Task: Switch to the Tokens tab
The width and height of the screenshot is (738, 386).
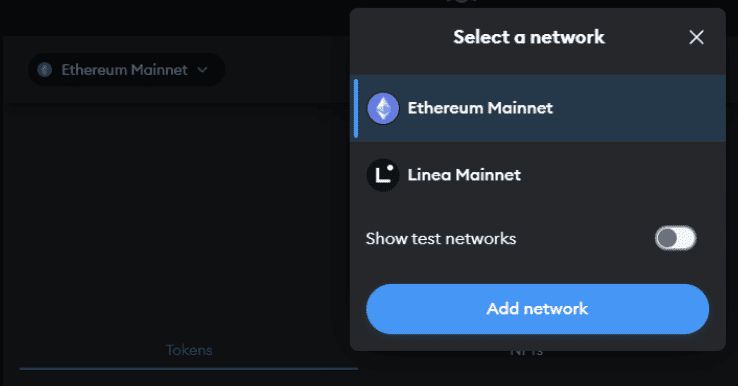Action: point(189,350)
